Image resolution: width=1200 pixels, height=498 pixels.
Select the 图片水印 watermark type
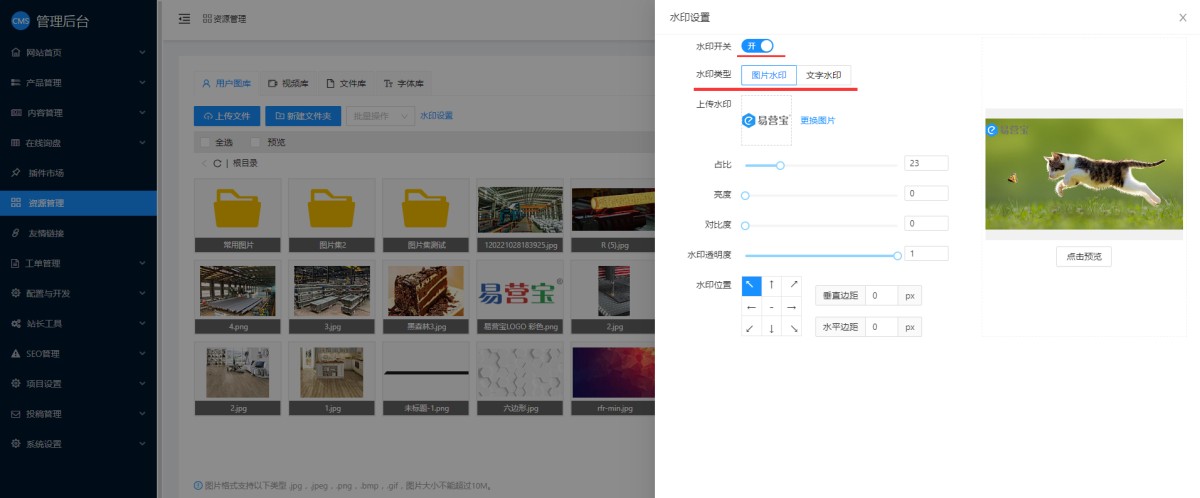tap(769, 75)
